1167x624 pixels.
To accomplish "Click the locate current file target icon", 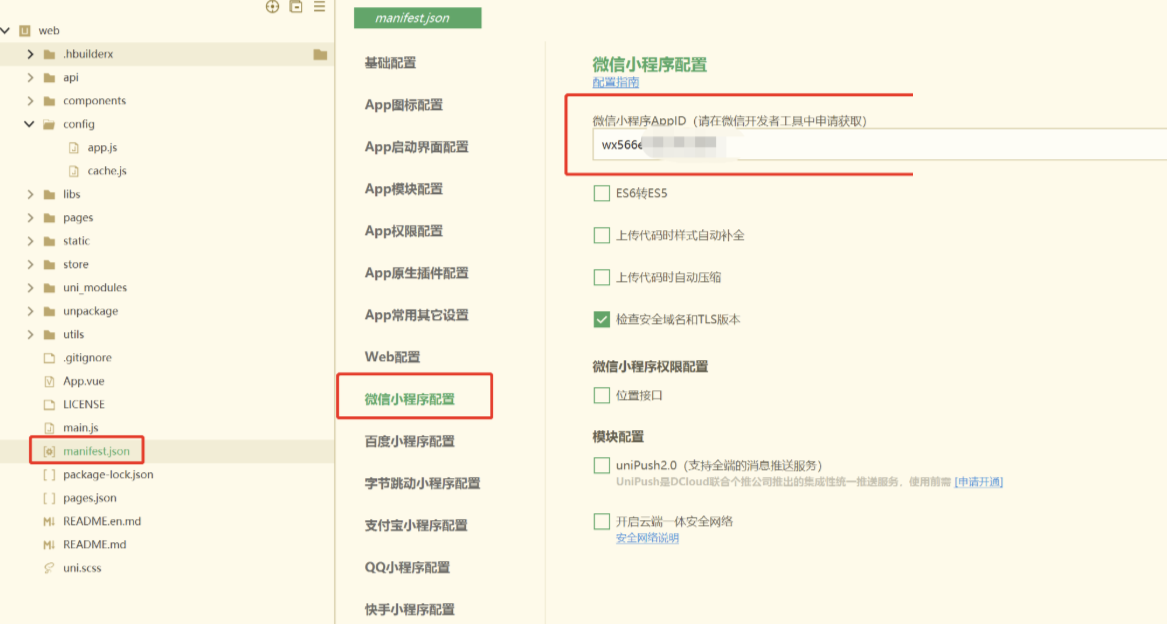I will coord(272,7).
